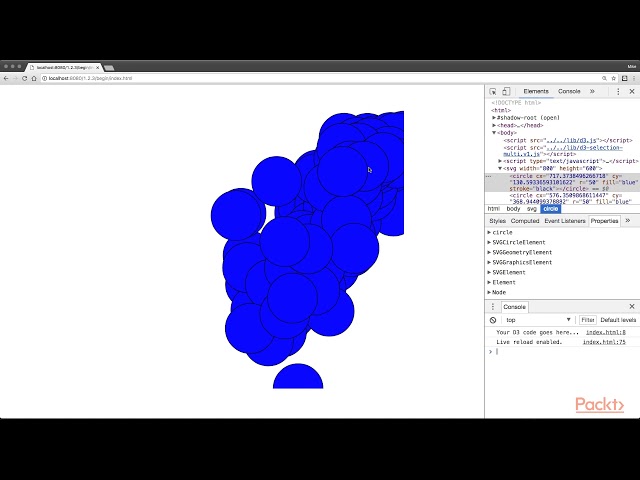Toggle the device toolbar icon
The width and height of the screenshot is (640, 480).
coord(506,91)
